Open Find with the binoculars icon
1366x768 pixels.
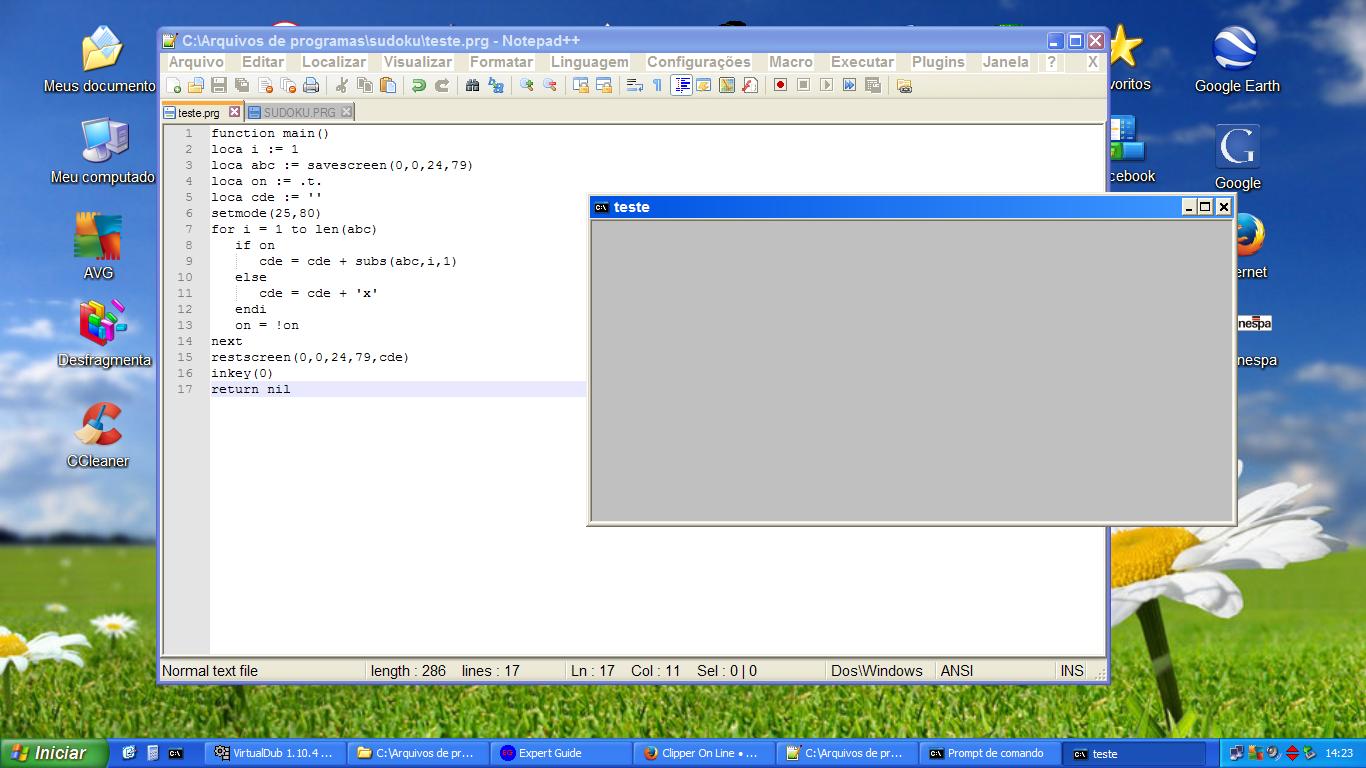click(x=472, y=86)
